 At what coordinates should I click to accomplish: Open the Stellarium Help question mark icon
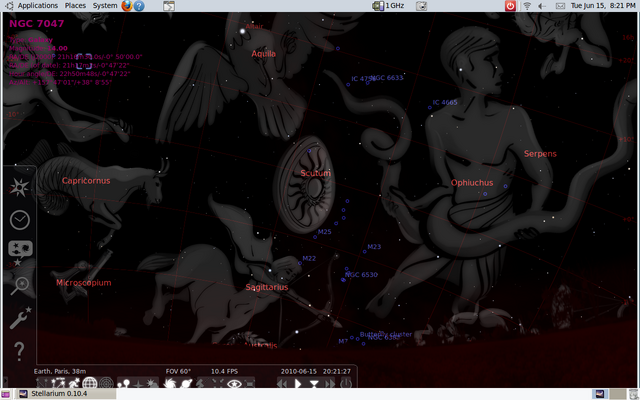19,351
